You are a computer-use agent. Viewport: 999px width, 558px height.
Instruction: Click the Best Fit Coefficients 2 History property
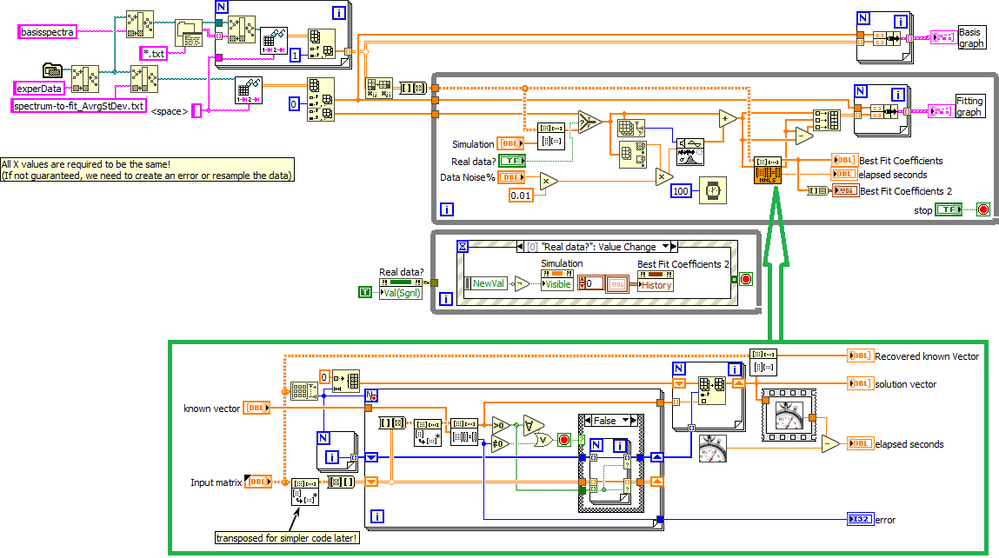click(x=656, y=281)
